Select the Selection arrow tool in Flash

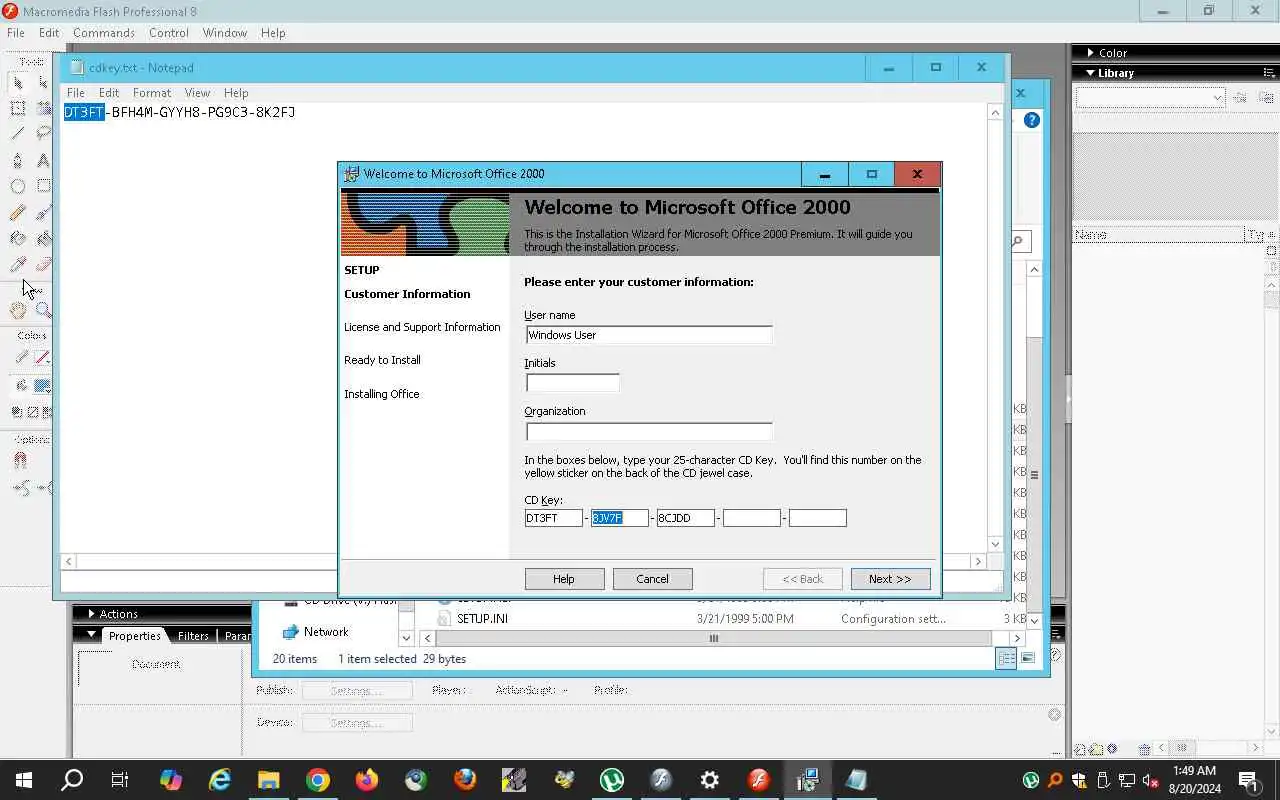pos(18,82)
